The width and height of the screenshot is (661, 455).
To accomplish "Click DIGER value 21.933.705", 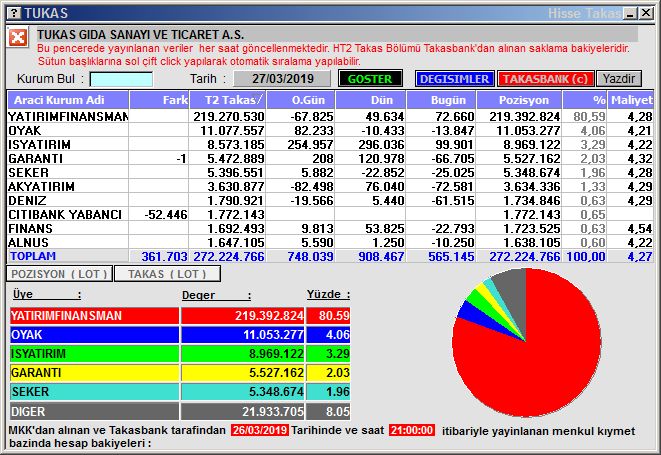I will point(273,411).
